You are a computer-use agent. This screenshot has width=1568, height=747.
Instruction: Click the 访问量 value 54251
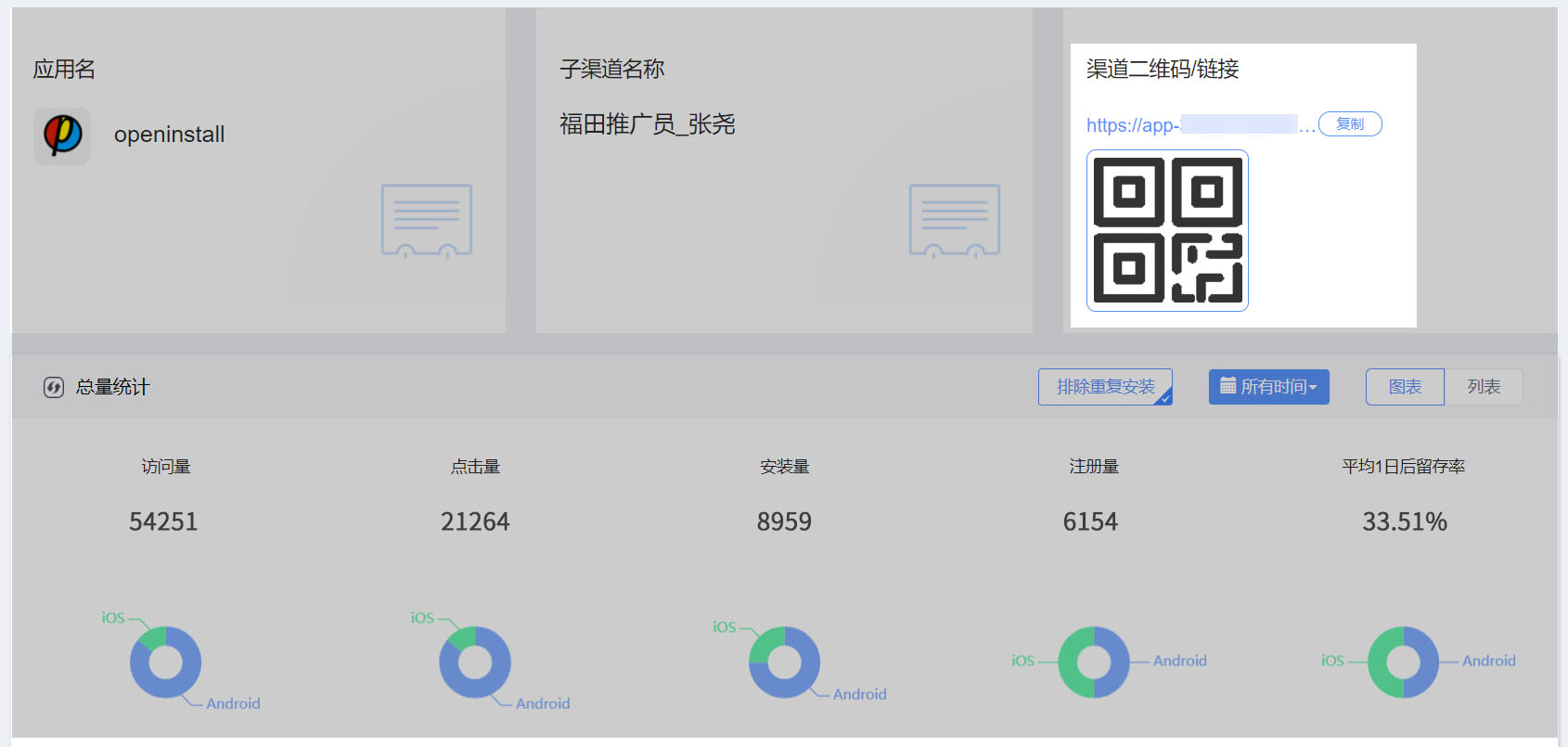tap(163, 522)
